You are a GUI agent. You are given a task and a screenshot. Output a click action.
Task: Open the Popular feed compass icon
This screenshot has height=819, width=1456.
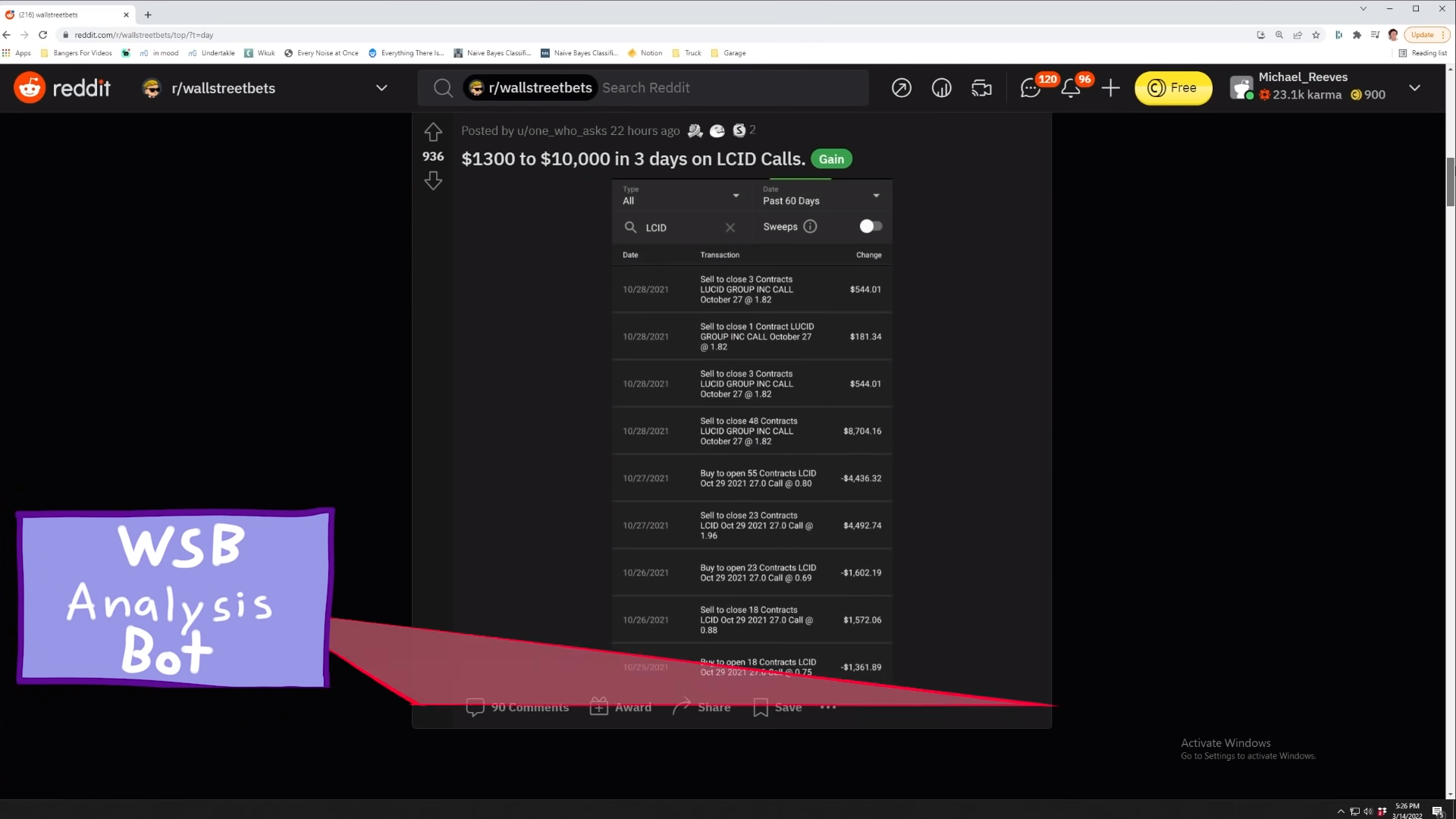tap(901, 88)
